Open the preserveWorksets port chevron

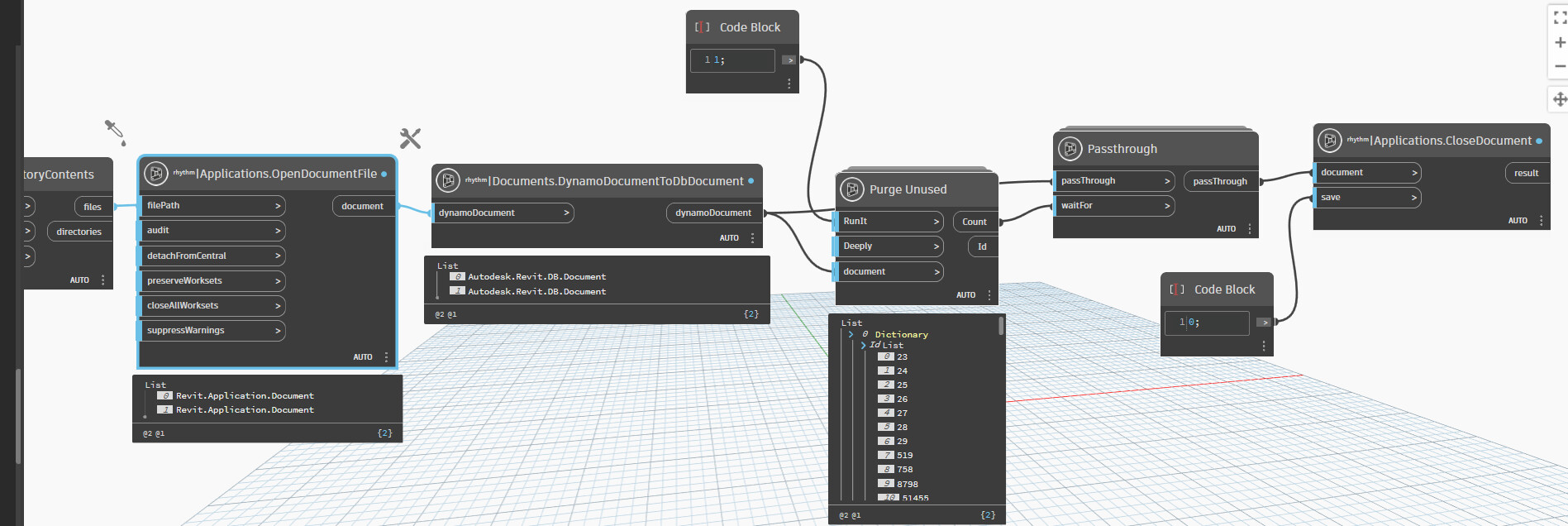(278, 280)
